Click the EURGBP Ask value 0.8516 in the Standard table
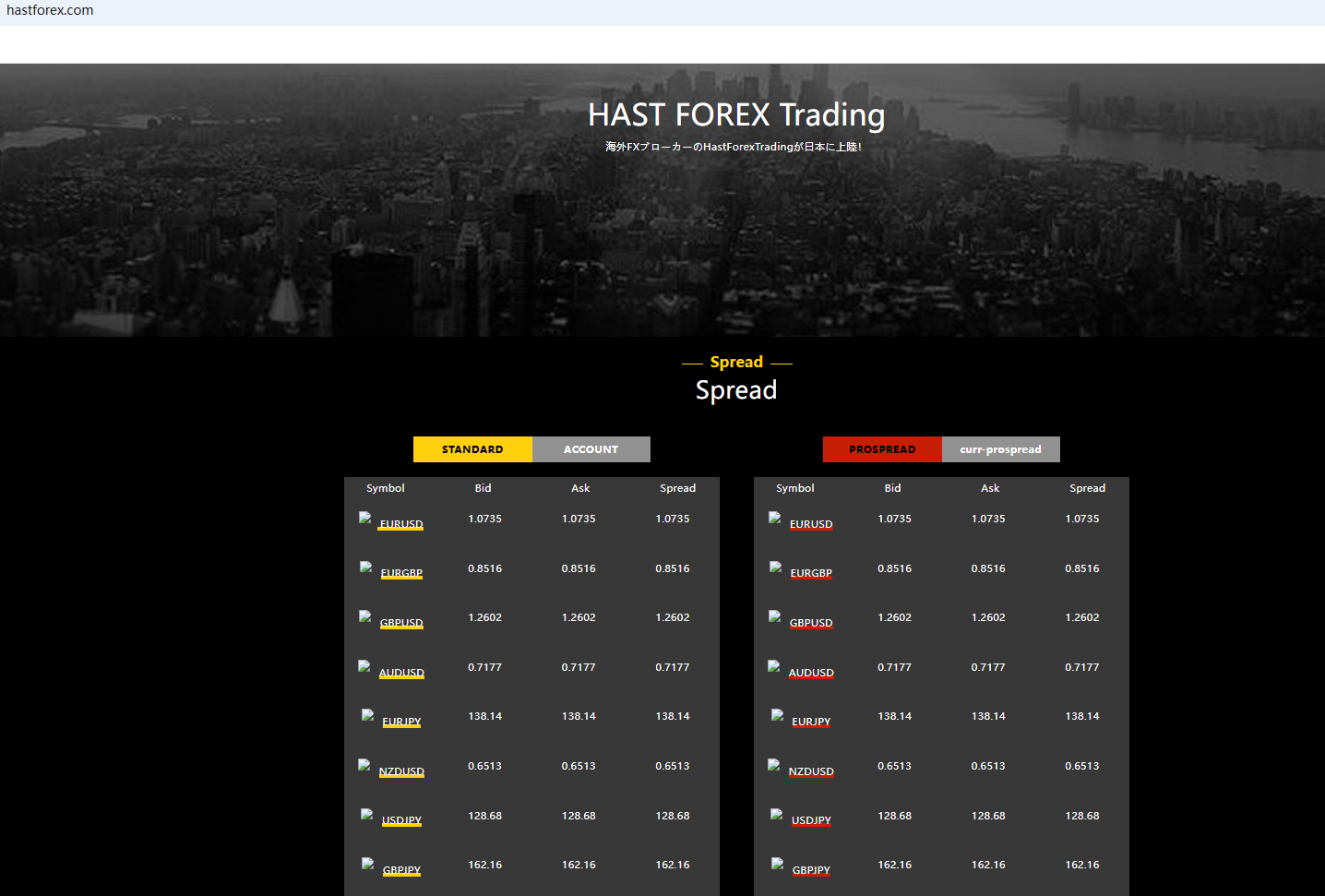The width and height of the screenshot is (1325, 896). click(579, 568)
